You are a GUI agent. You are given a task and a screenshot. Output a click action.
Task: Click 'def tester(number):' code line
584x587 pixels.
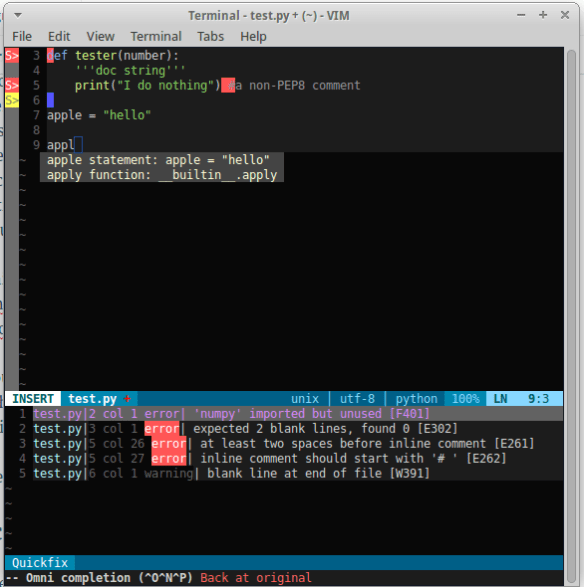point(113,55)
